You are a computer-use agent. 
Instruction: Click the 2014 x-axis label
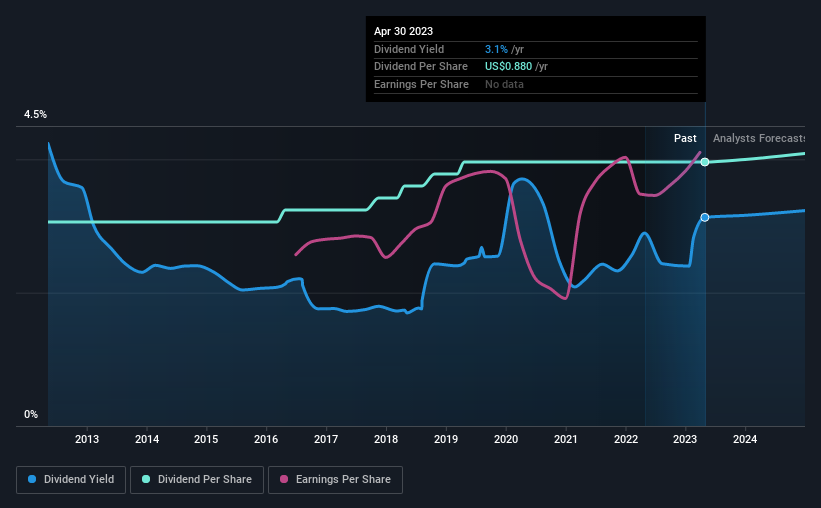(x=147, y=439)
